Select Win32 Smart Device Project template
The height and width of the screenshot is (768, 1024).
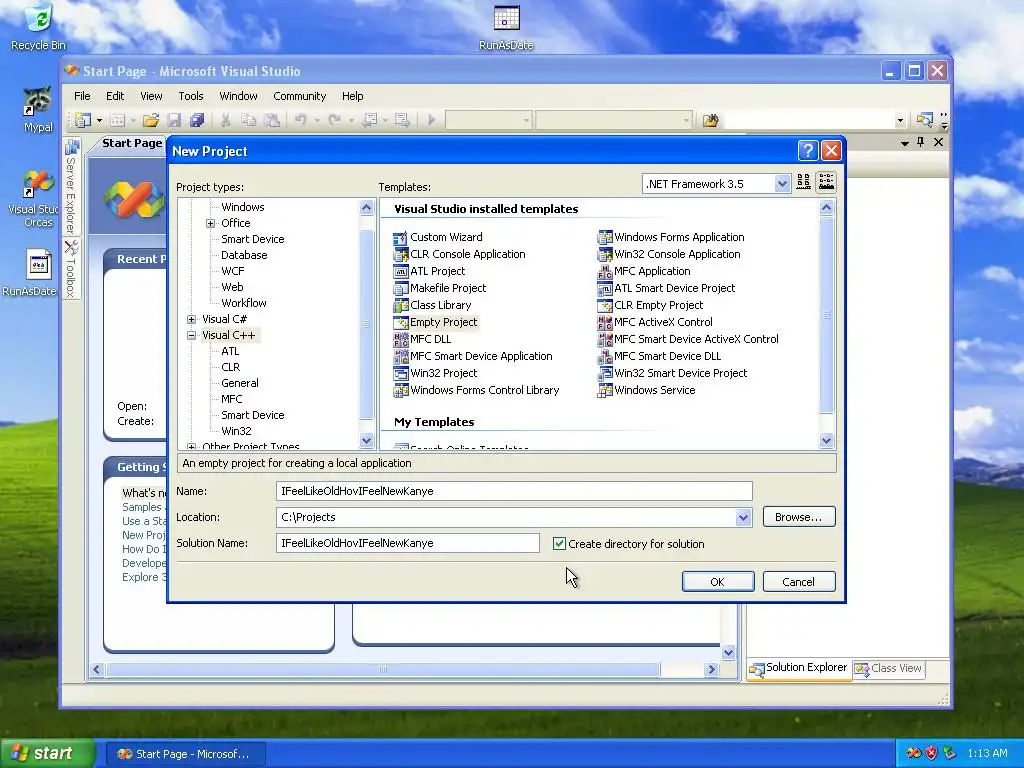(673, 373)
